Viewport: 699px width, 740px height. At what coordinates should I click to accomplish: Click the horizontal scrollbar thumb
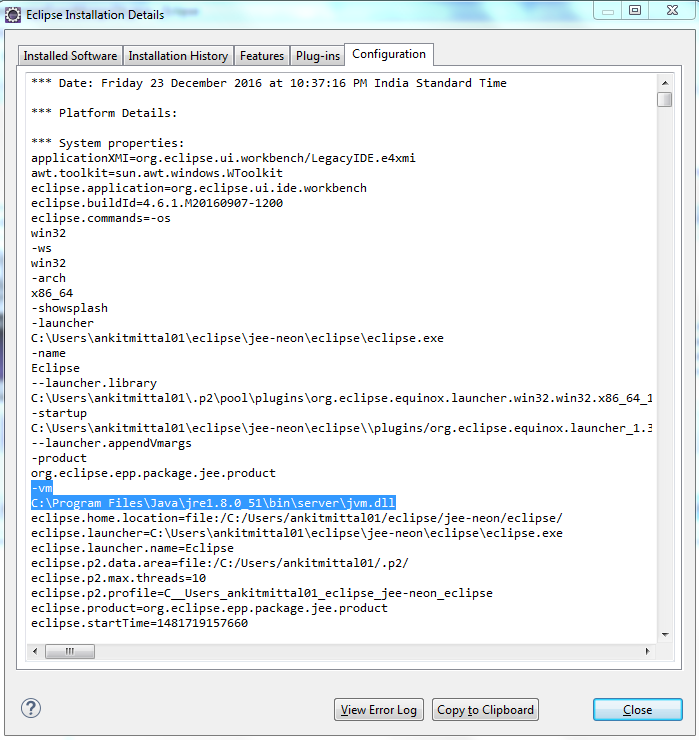(x=70, y=651)
